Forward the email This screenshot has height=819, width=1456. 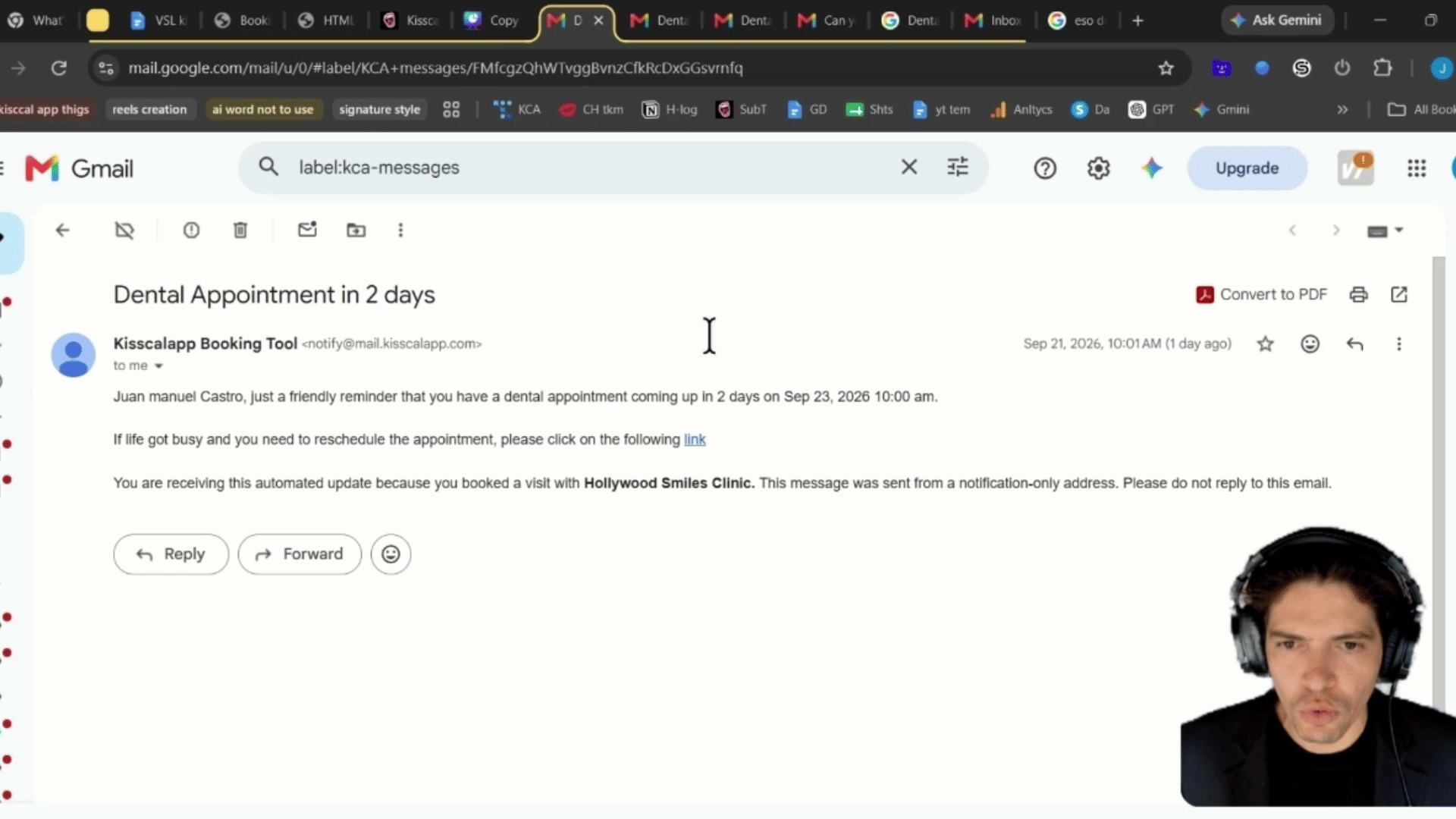click(x=300, y=554)
